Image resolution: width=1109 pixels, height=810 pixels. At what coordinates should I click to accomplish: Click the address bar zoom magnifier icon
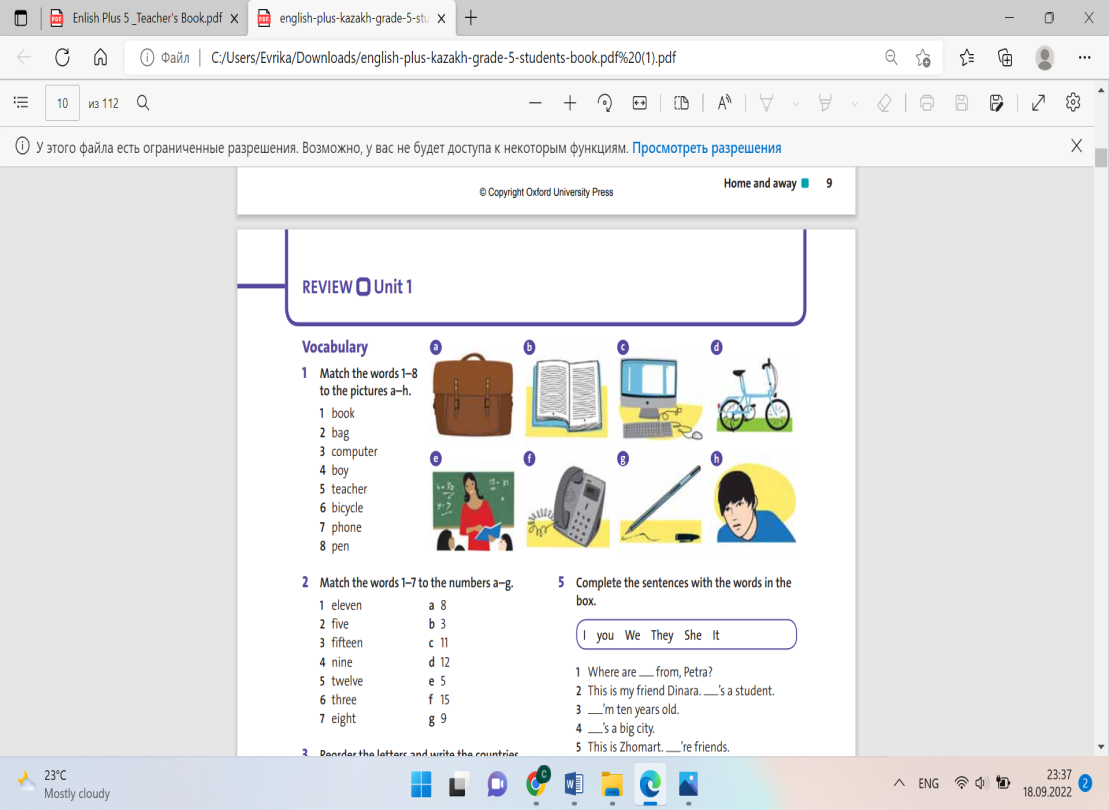click(x=891, y=57)
